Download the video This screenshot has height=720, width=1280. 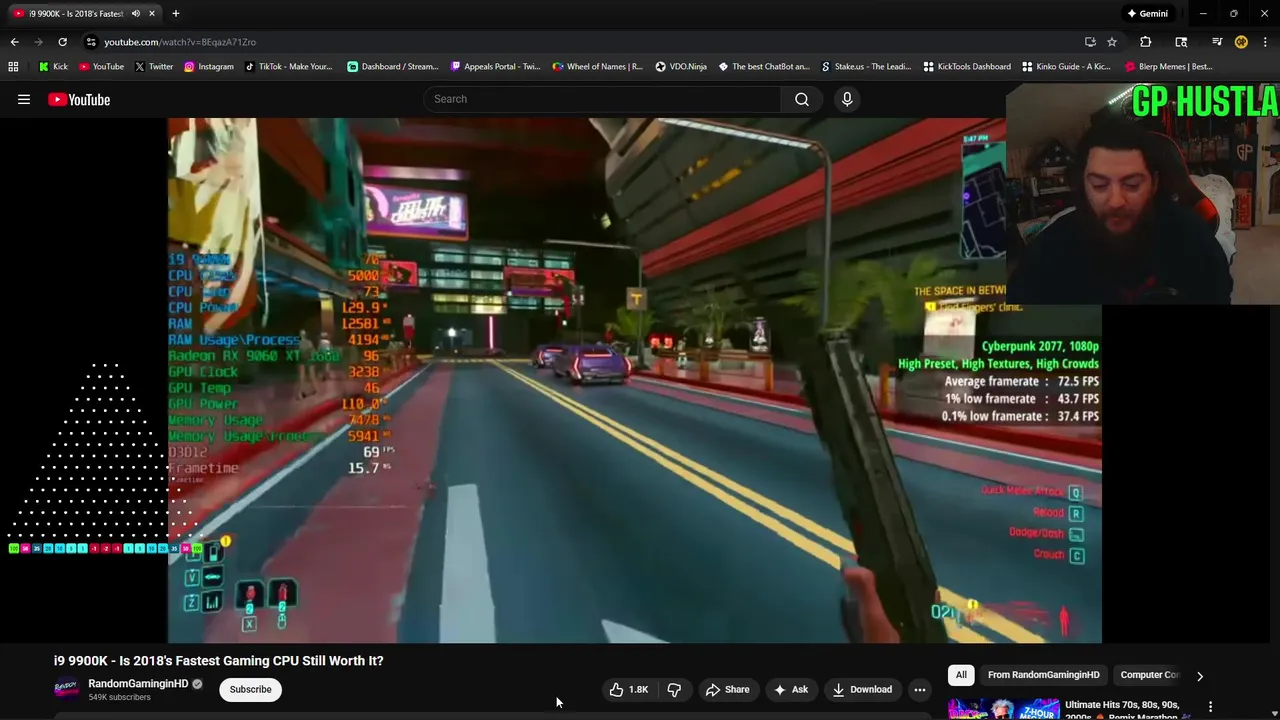[861, 689]
